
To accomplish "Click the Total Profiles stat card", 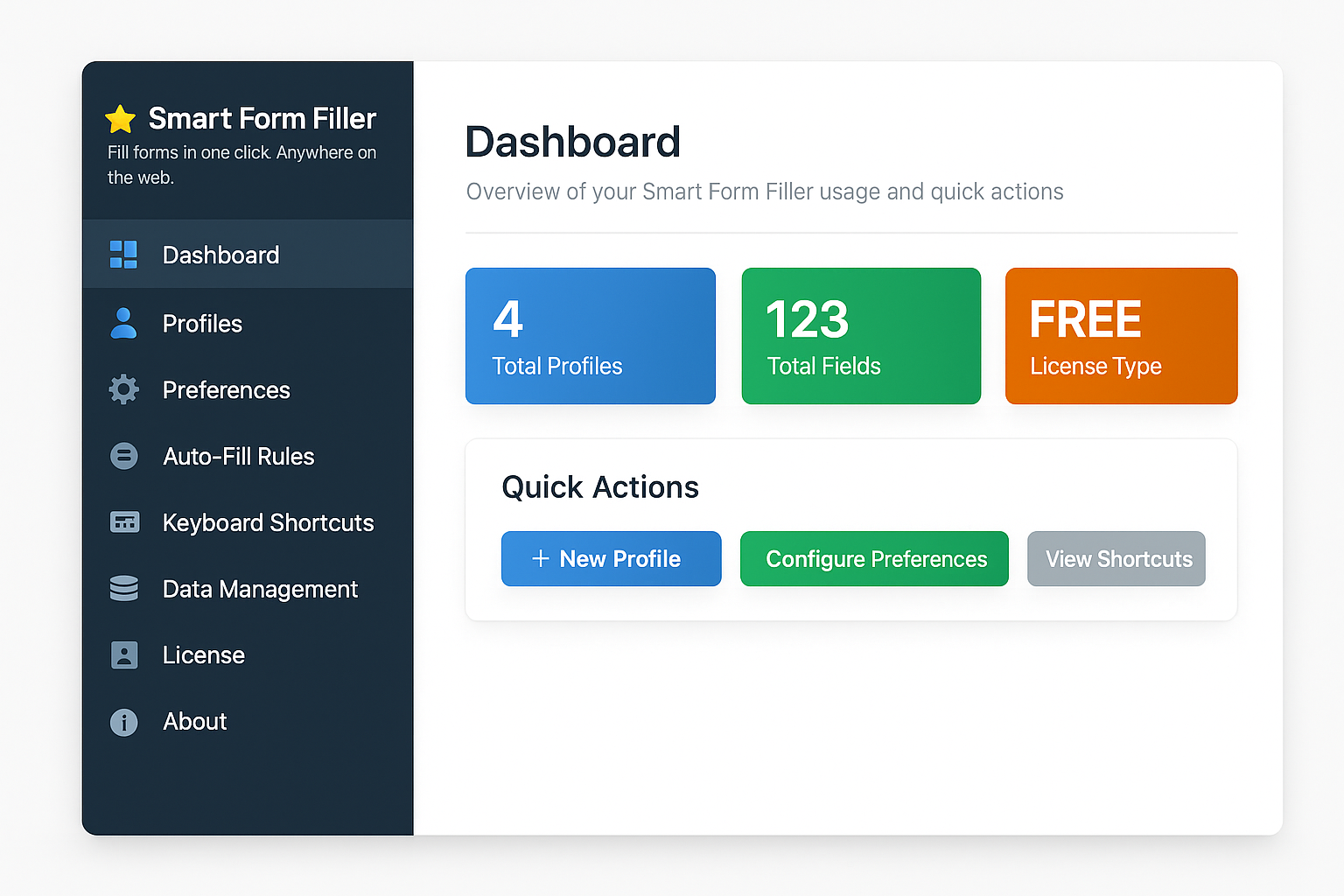I will pyautogui.click(x=590, y=336).
